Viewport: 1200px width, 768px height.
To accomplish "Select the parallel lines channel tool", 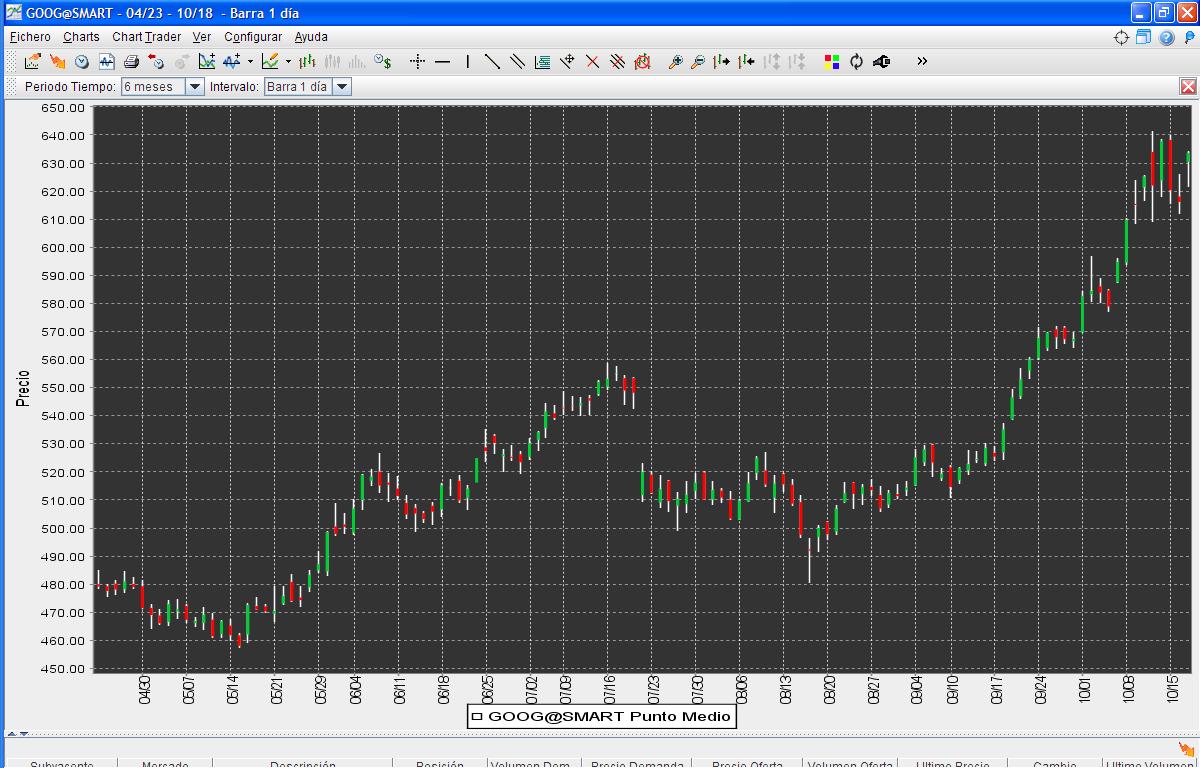I will (517, 61).
